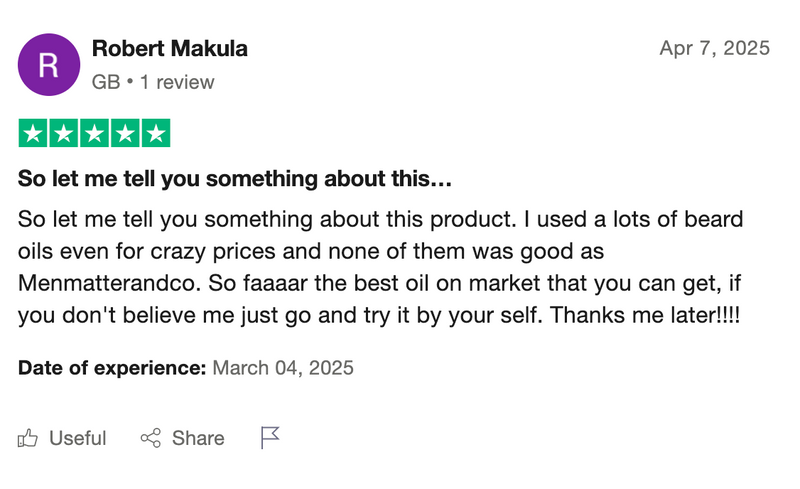Click the first green rating star
800x489 pixels.
(x=34, y=133)
